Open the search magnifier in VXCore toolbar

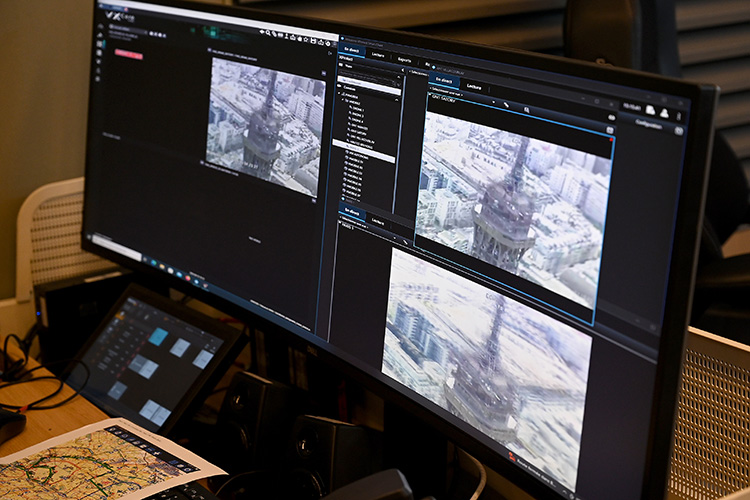(268, 33)
